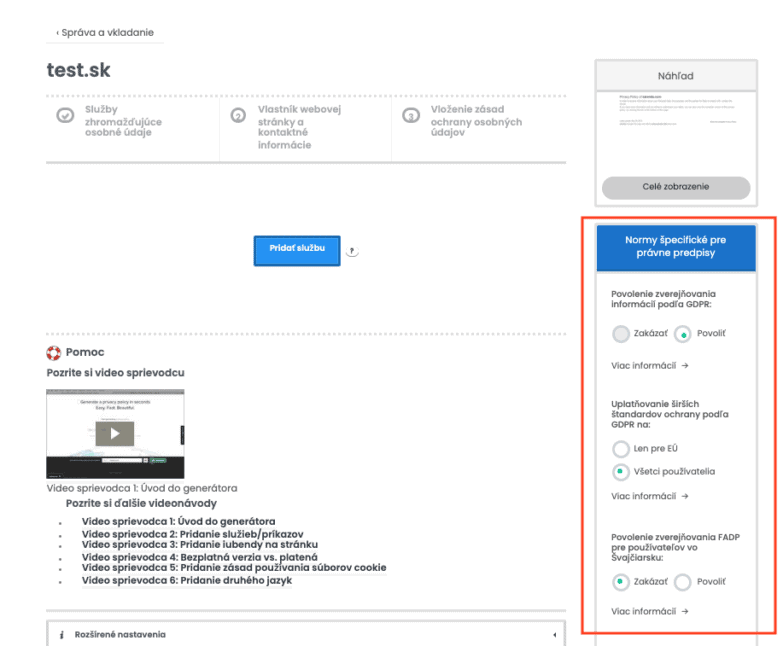The image size is (783, 646).
Task: Choose Len pre EÚ option
Action: [622, 449]
